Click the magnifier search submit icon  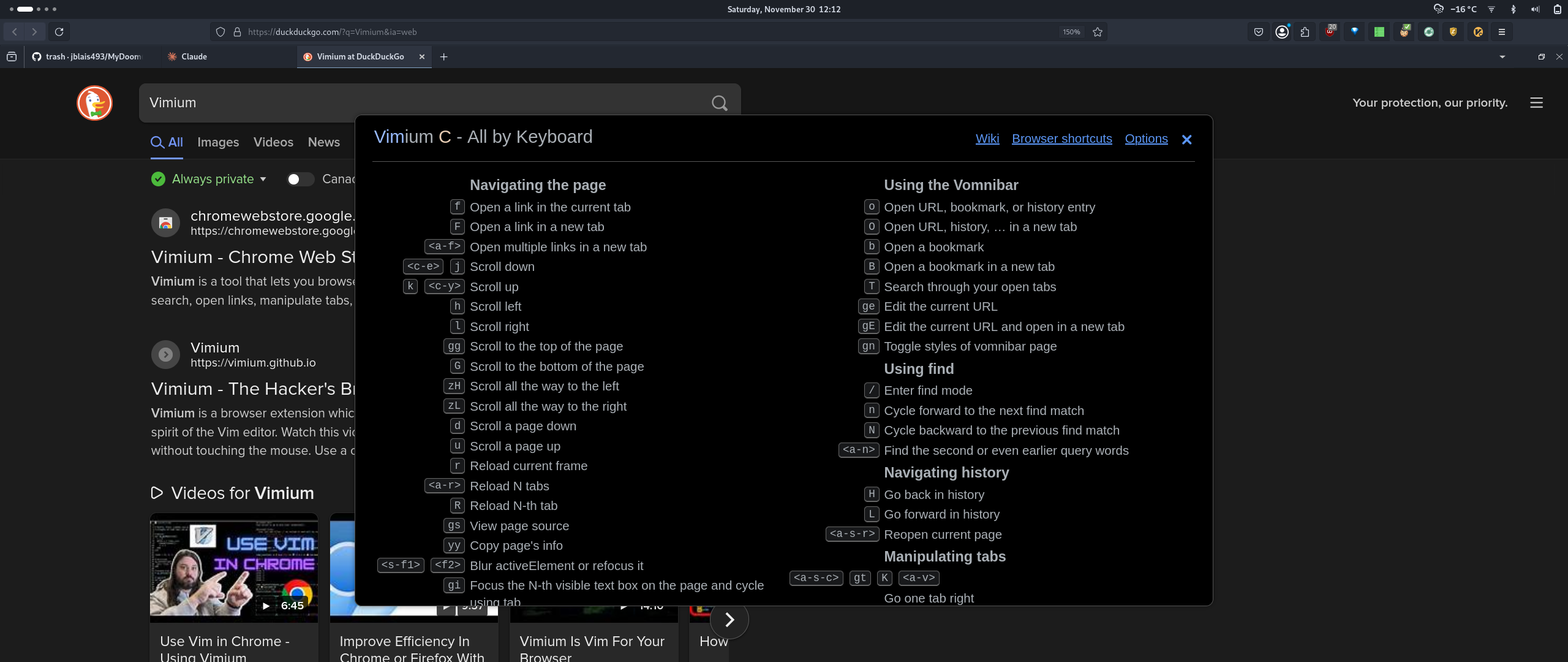720,103
